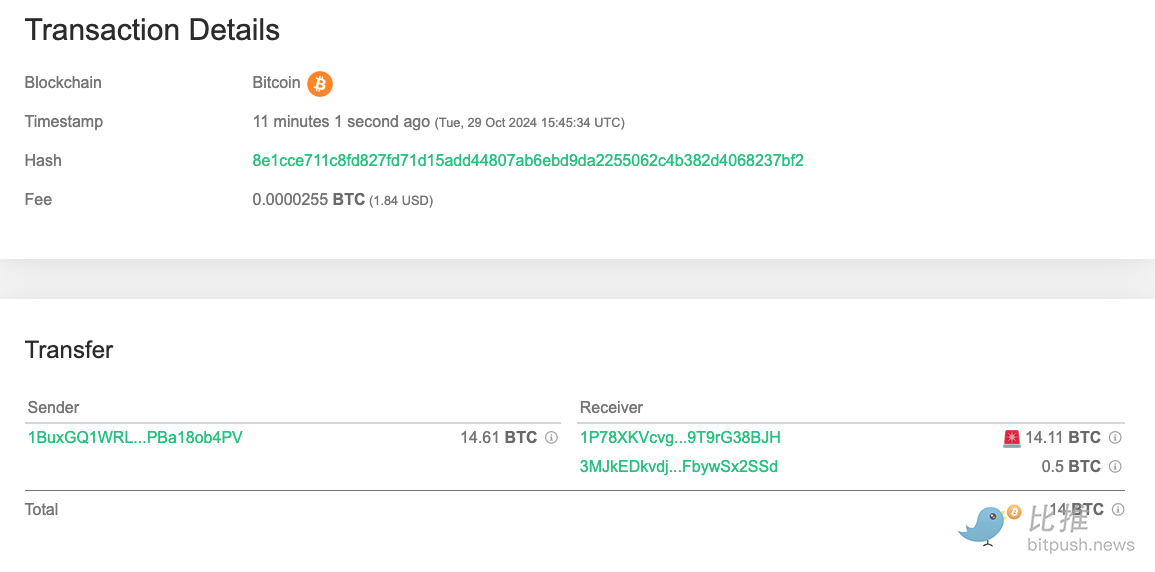Click the bitpush.news watermark text
Screen dimensions: 1155x572
1081,545
